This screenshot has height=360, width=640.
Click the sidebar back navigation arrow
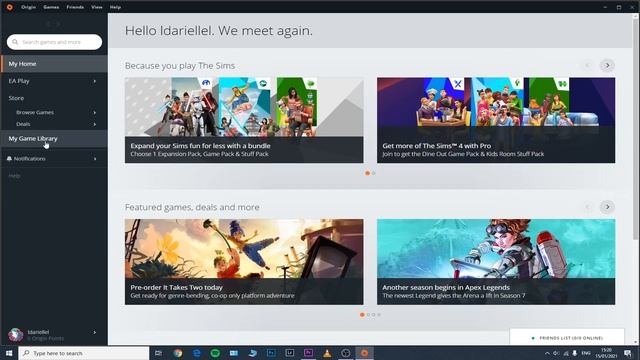click(x=48, y=24)
